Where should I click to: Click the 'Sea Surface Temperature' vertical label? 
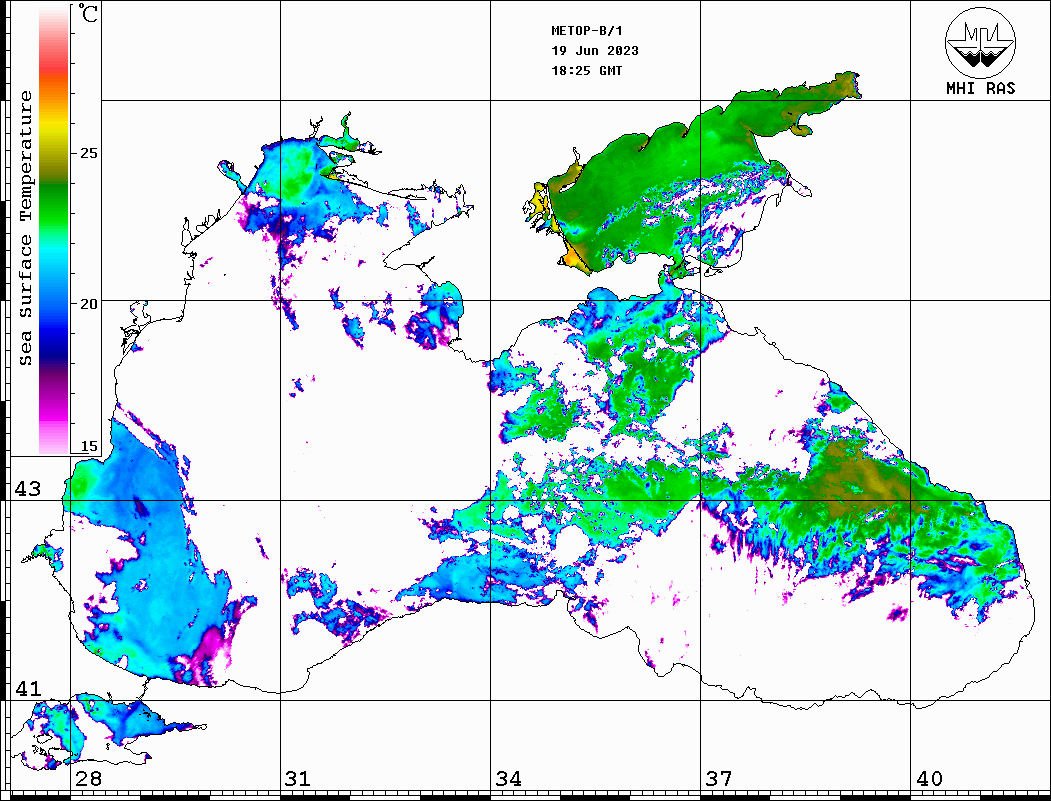[x=25, y=229]
